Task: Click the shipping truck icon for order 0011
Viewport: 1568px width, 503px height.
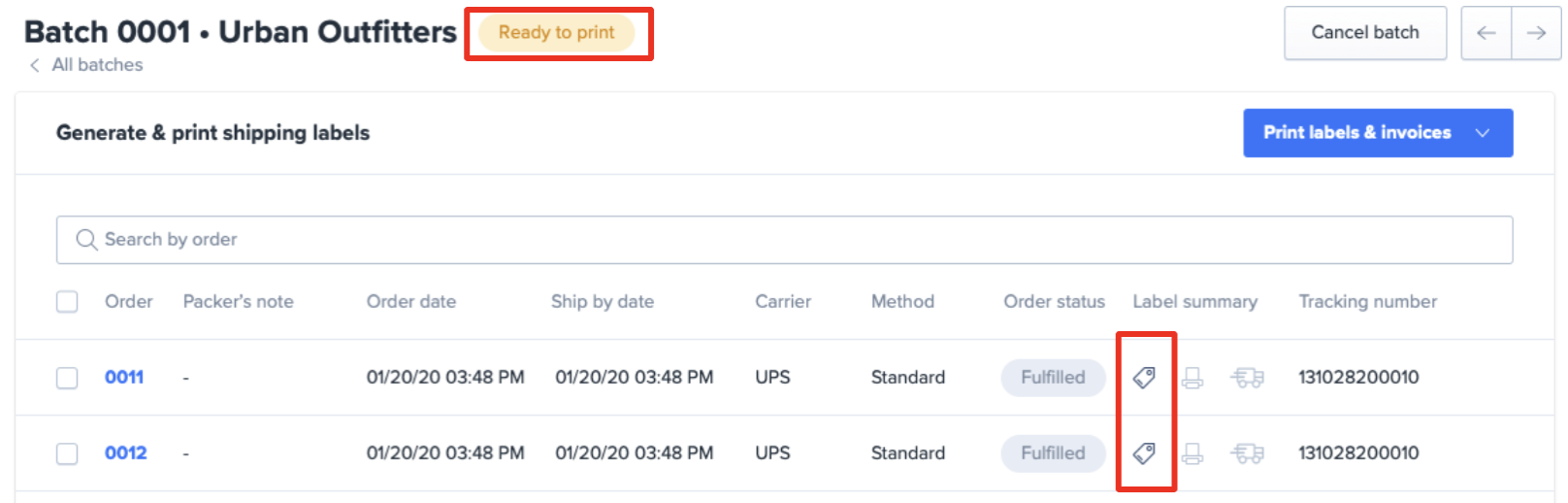Action: 1248,377
